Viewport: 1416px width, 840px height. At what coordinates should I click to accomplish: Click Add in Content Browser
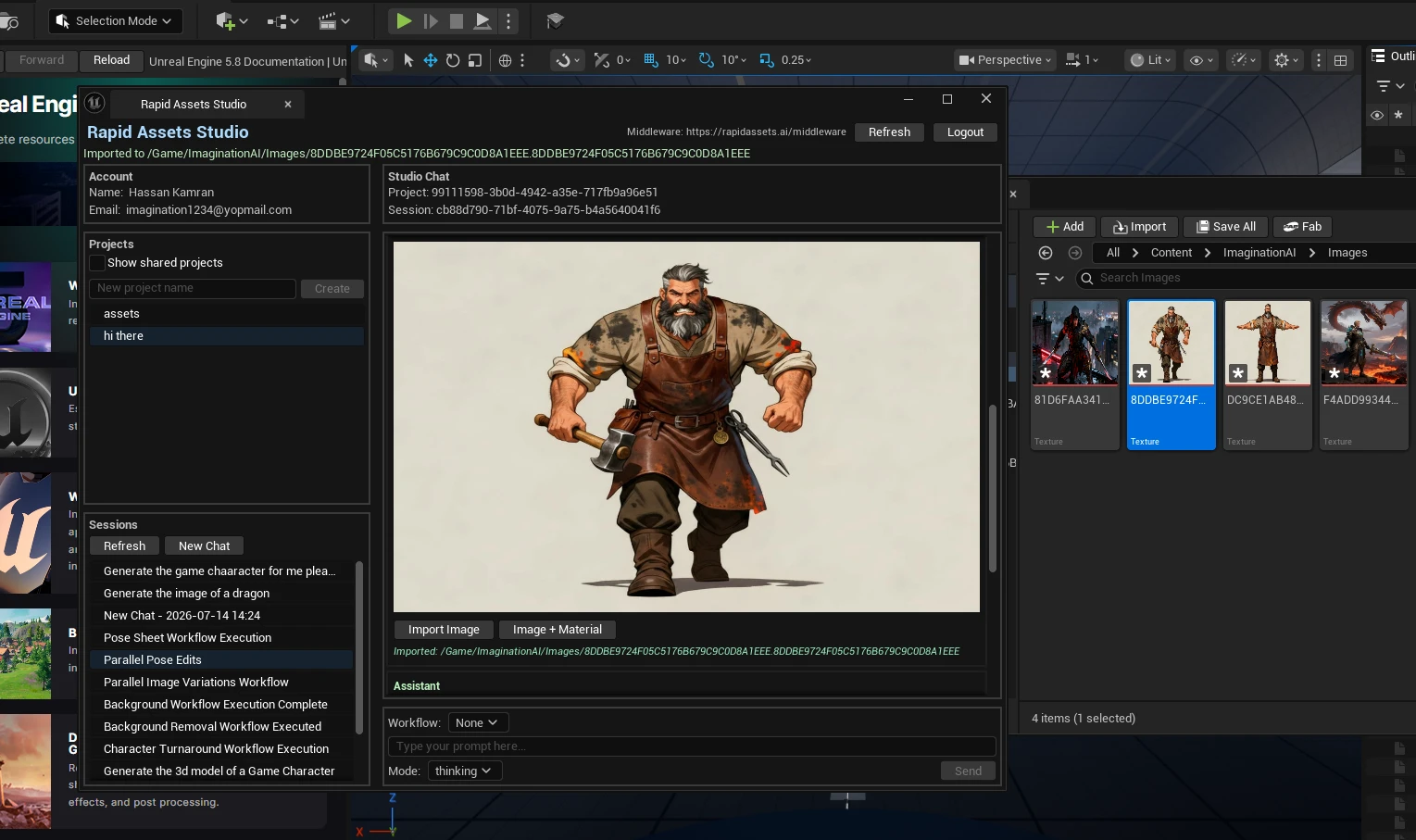pyautogui.click(x=1064, y=226)
